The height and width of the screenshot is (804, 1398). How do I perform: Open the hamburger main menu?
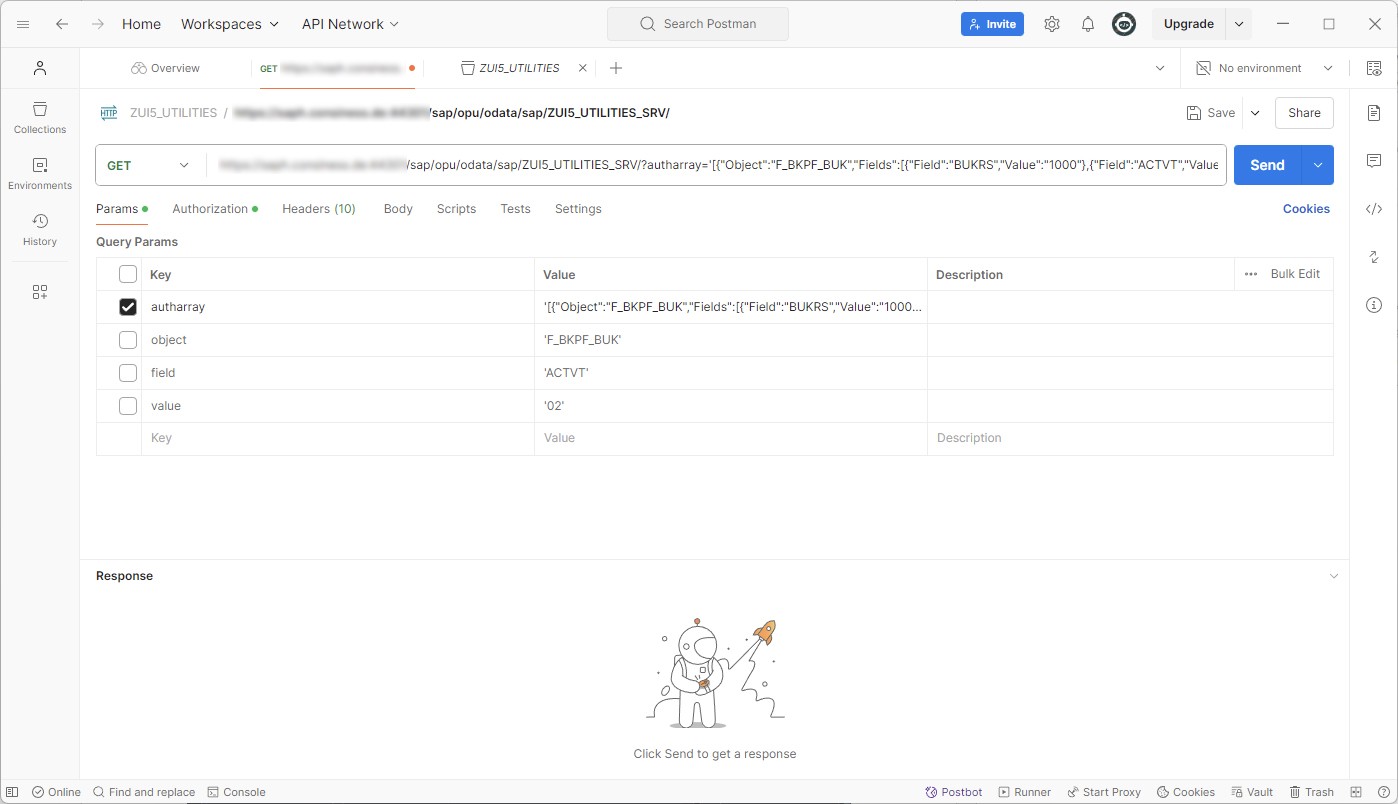(x=23, y=24)
